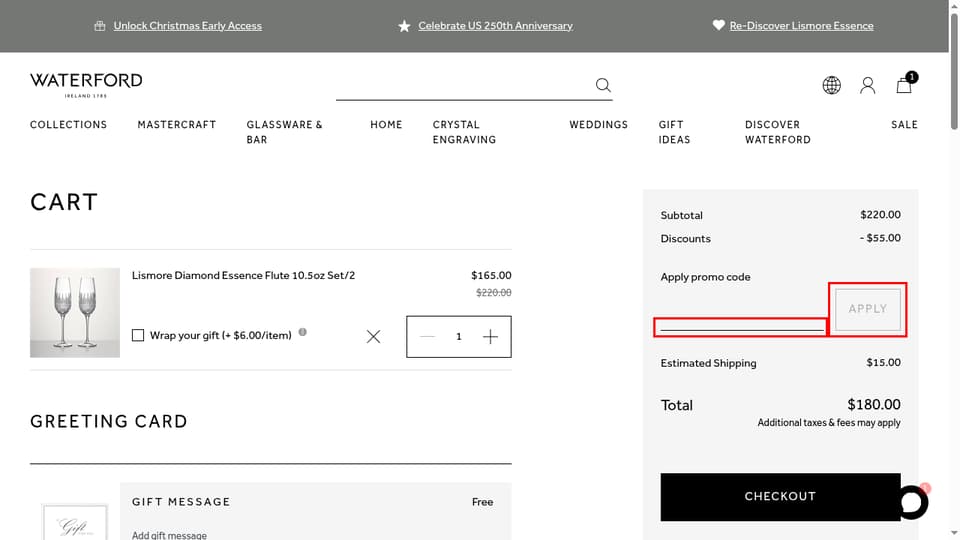
Task: Follow Re-Discover Lismore Essence link
Action: point(801,26)
